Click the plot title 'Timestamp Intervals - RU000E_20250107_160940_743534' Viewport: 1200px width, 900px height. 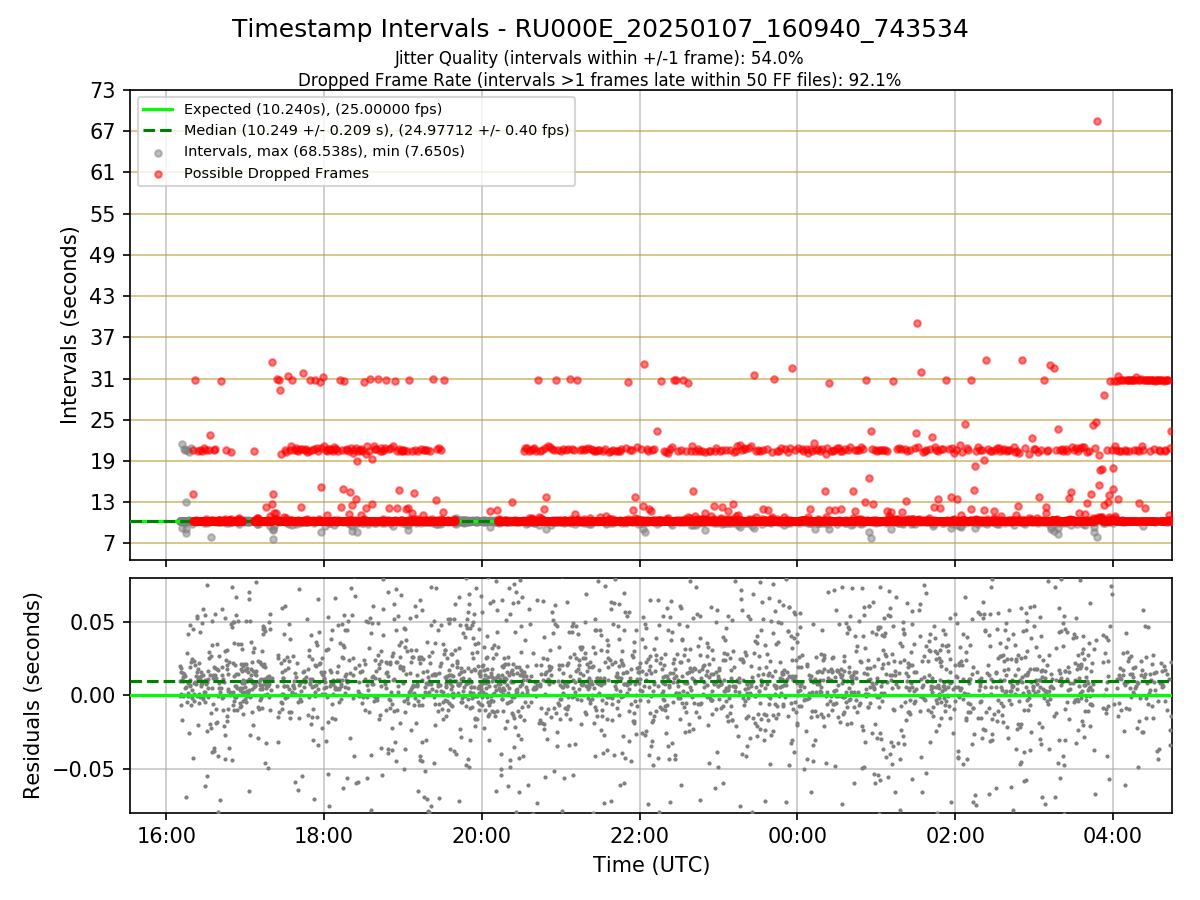click(600, 29)
